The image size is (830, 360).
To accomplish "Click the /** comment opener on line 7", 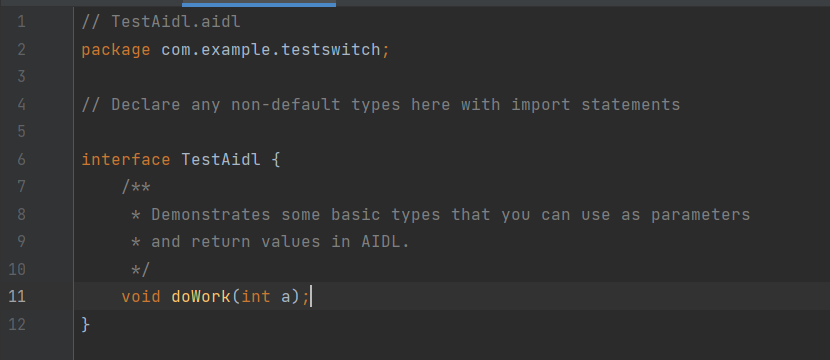I will pos(136,187).
